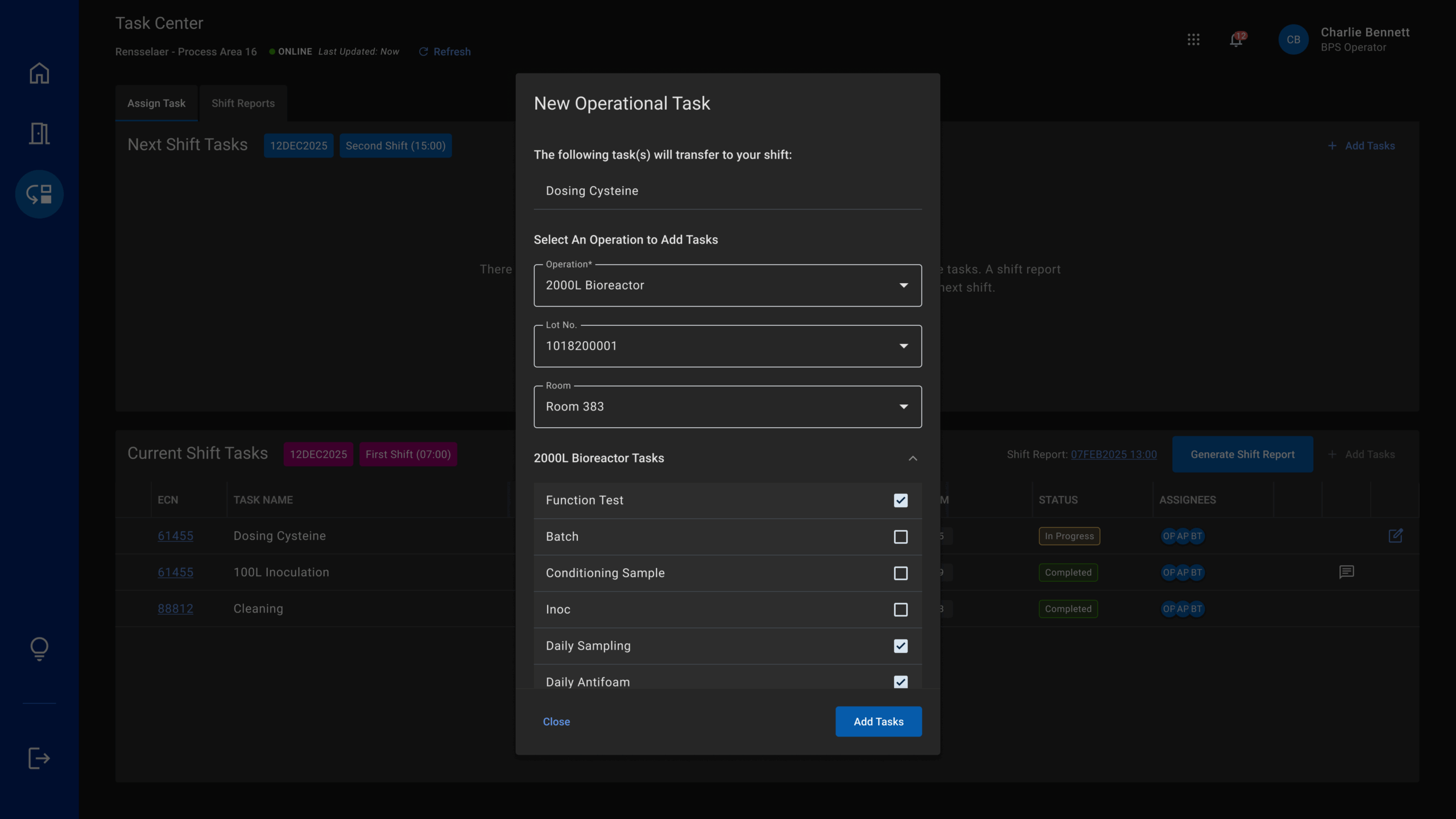This screenshot has height=819, width=1456.
Task: Uncheck the Function Test task
Action: [900, 500]
